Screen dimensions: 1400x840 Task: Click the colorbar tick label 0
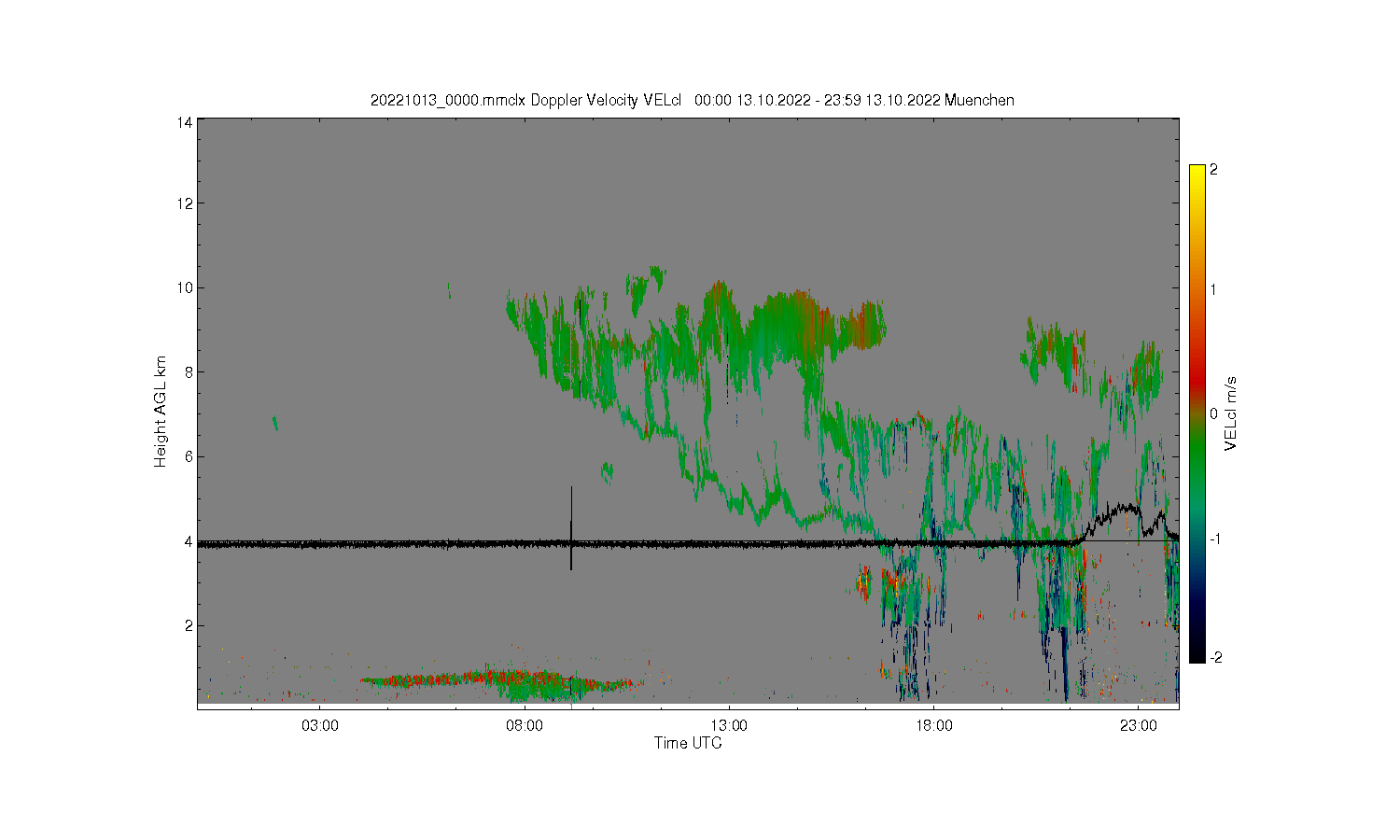1213,413
